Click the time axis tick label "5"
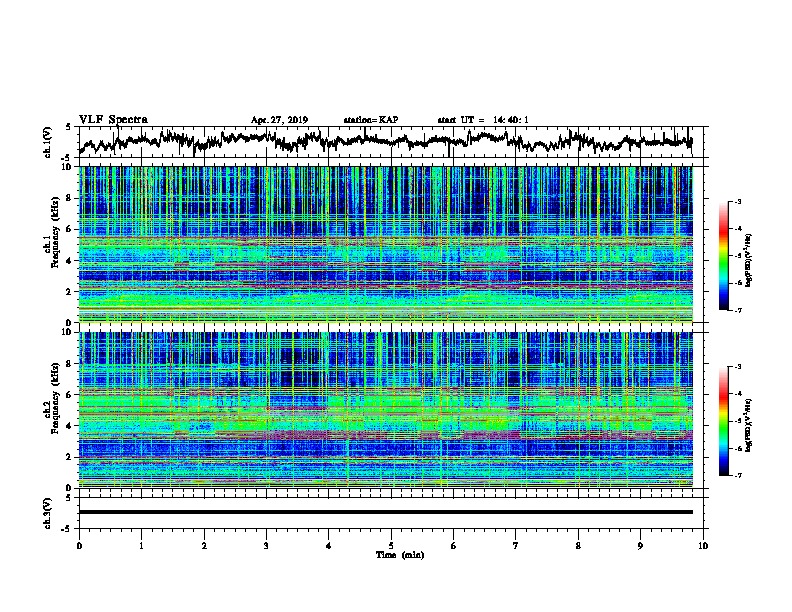Screen dimensions: 792x612 point(391,546)
